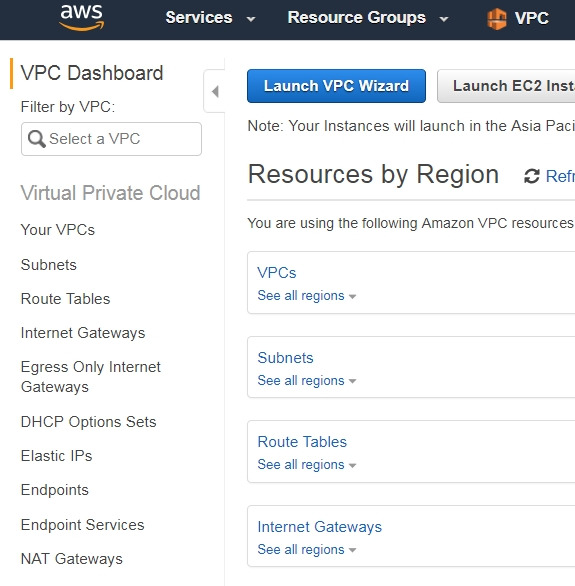Open Endpoints in the sidebar
Viewport: 575px width, 586px height.
[55, 490]
